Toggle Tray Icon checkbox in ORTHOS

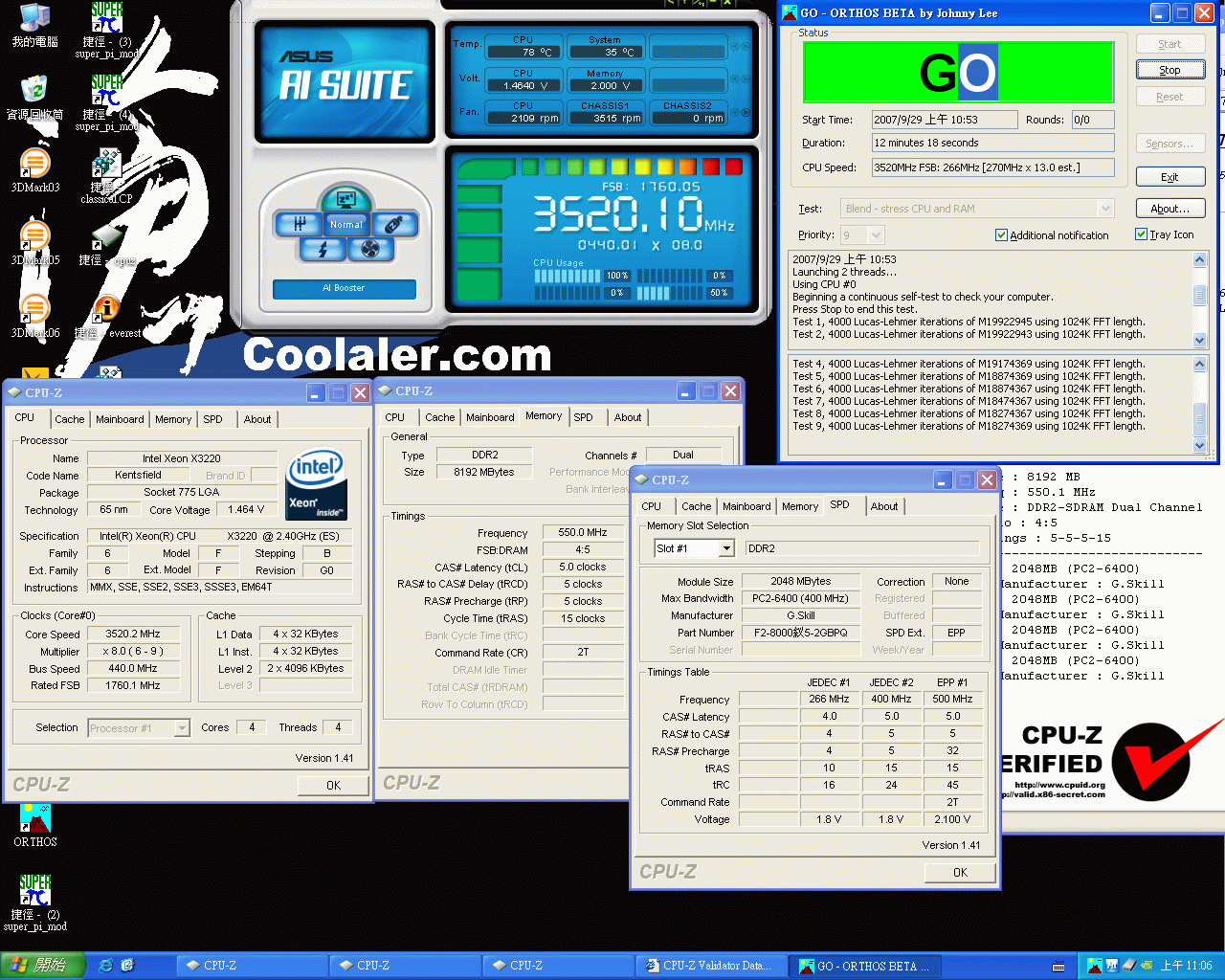click(1141, 234)
